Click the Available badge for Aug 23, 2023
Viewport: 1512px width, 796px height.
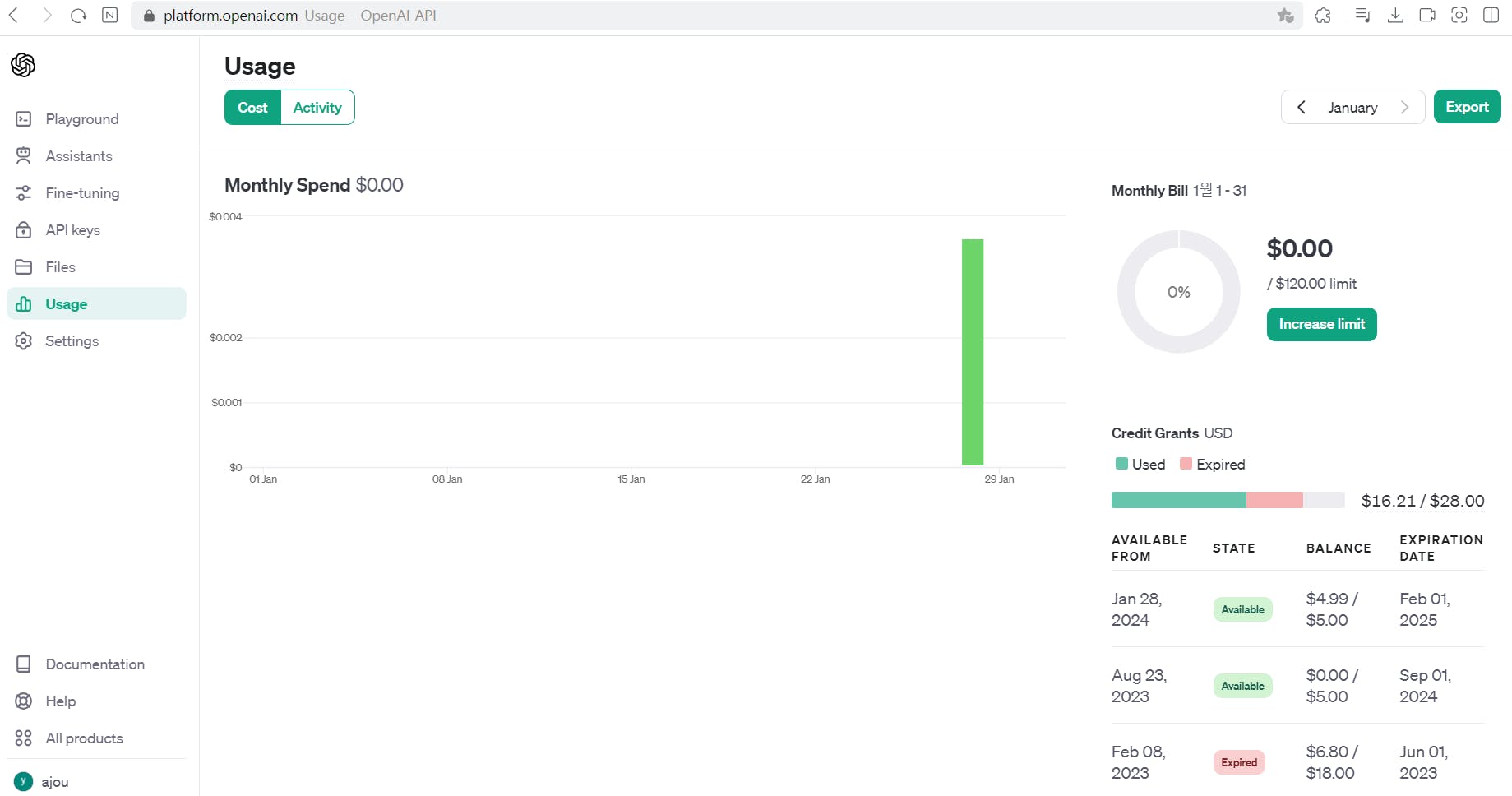(1242, 686)
